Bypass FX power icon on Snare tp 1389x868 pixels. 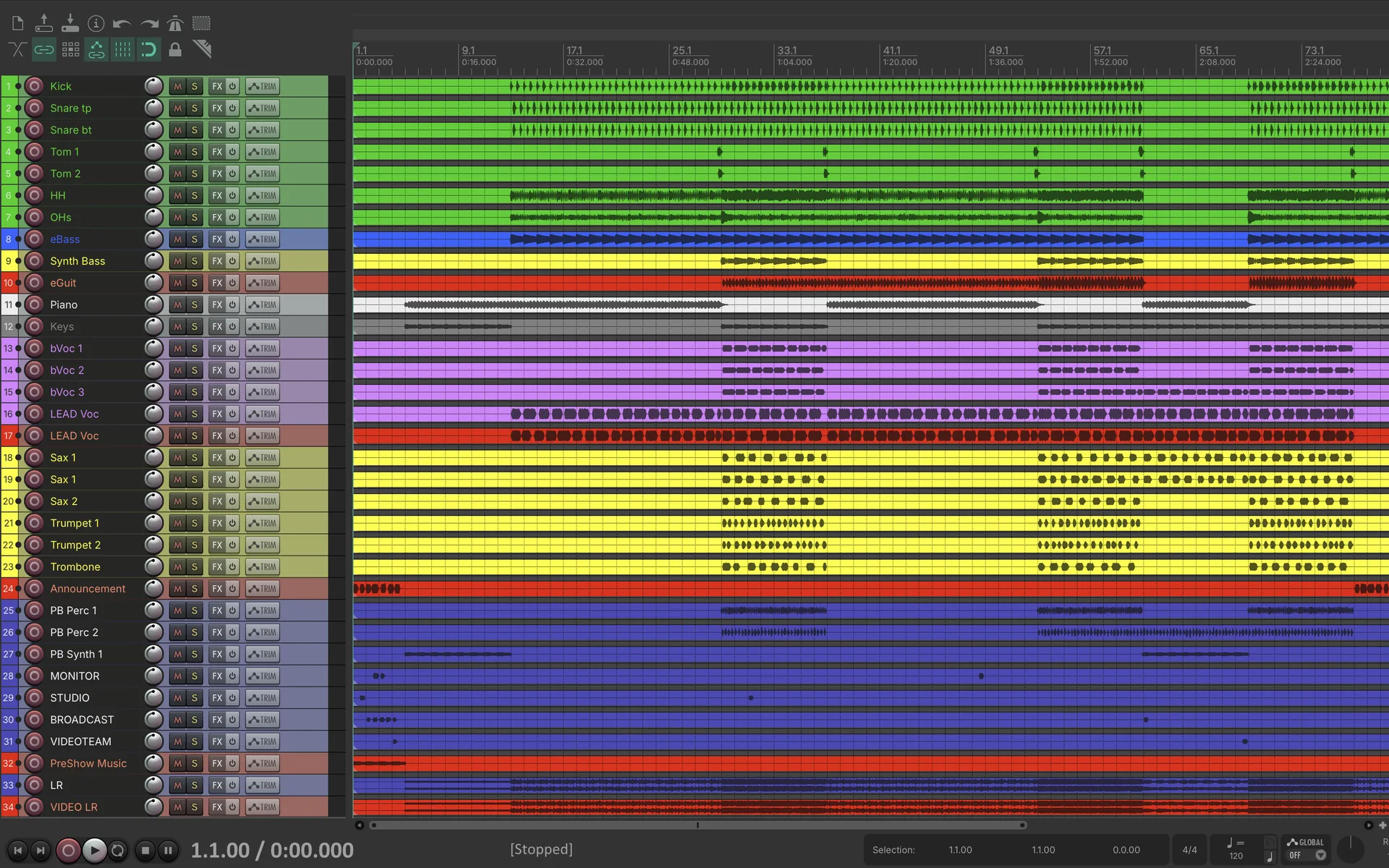pos(232,108)
